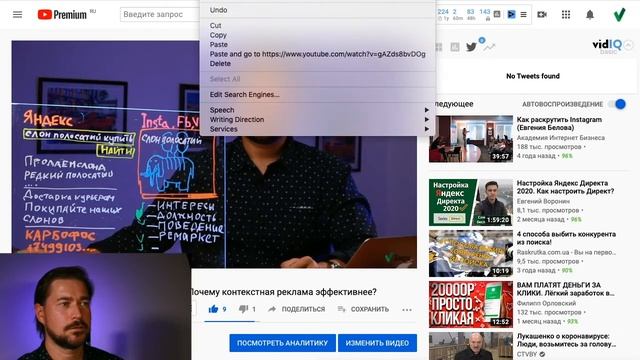The image size is (640, 360).
Task: Click the vidIQ Basic logo
Action: click(x=607, y=46)
